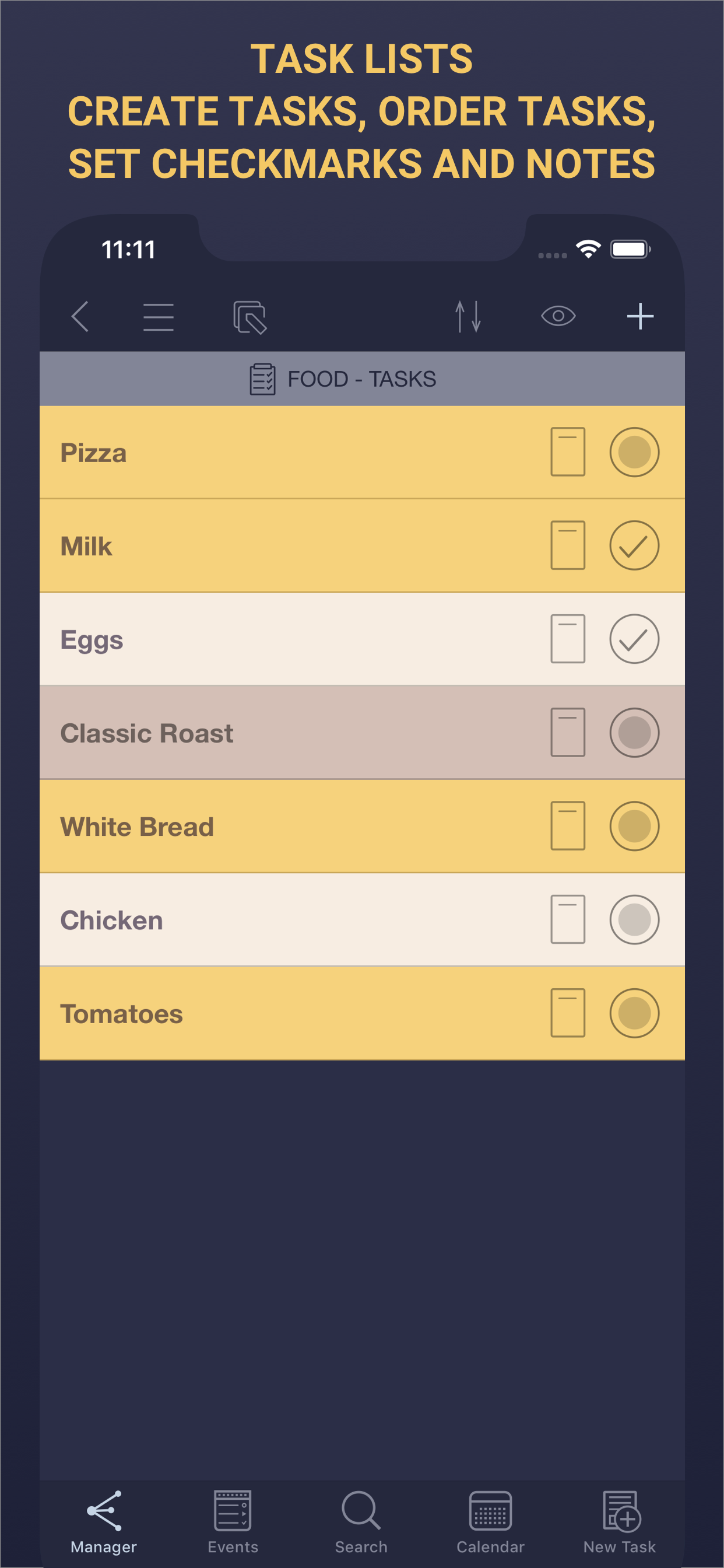Toggle the eye visibility icon

(558, 316)
